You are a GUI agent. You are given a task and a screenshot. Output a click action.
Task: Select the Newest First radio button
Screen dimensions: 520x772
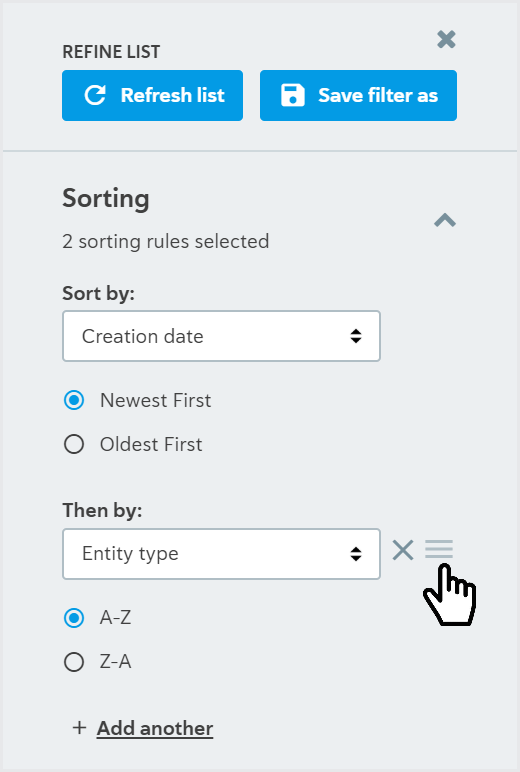click(74, 400)
